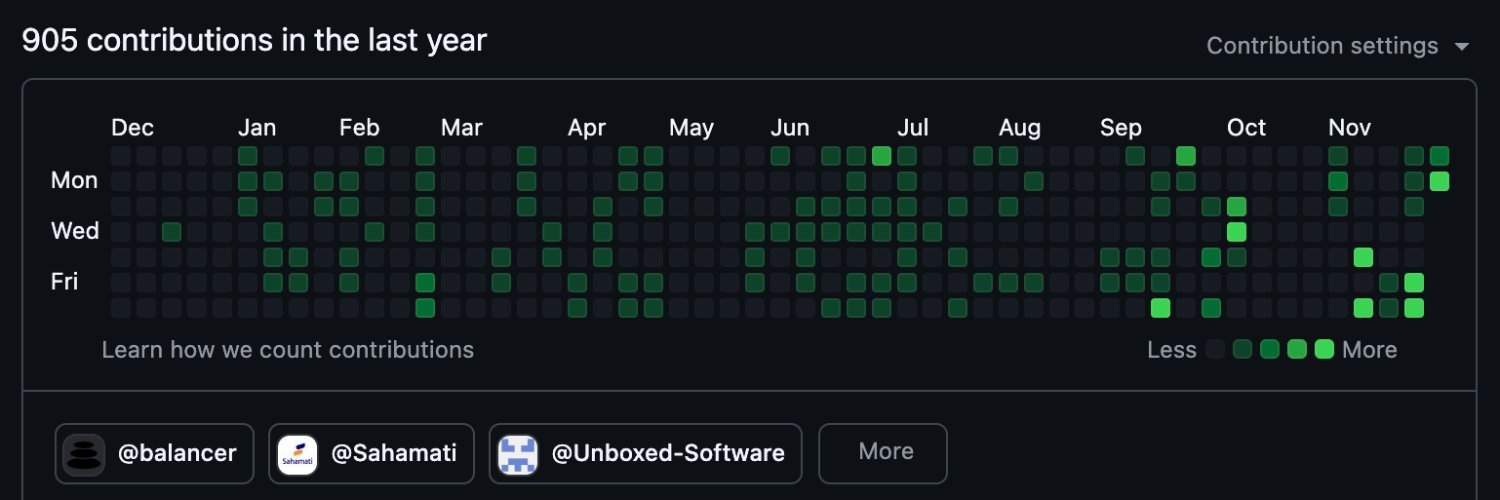
Task: Click the Dec month label
Action: [x=132, y=128]
